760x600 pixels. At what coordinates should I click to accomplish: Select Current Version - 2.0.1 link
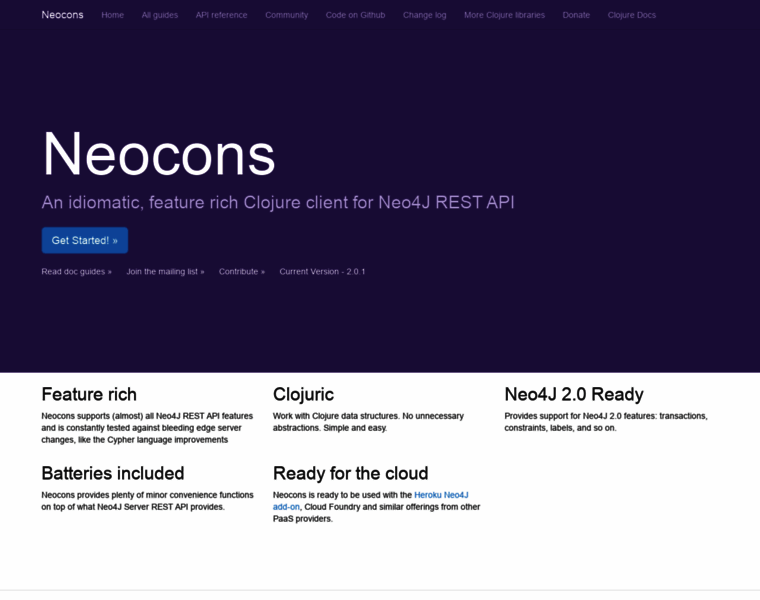322,271
